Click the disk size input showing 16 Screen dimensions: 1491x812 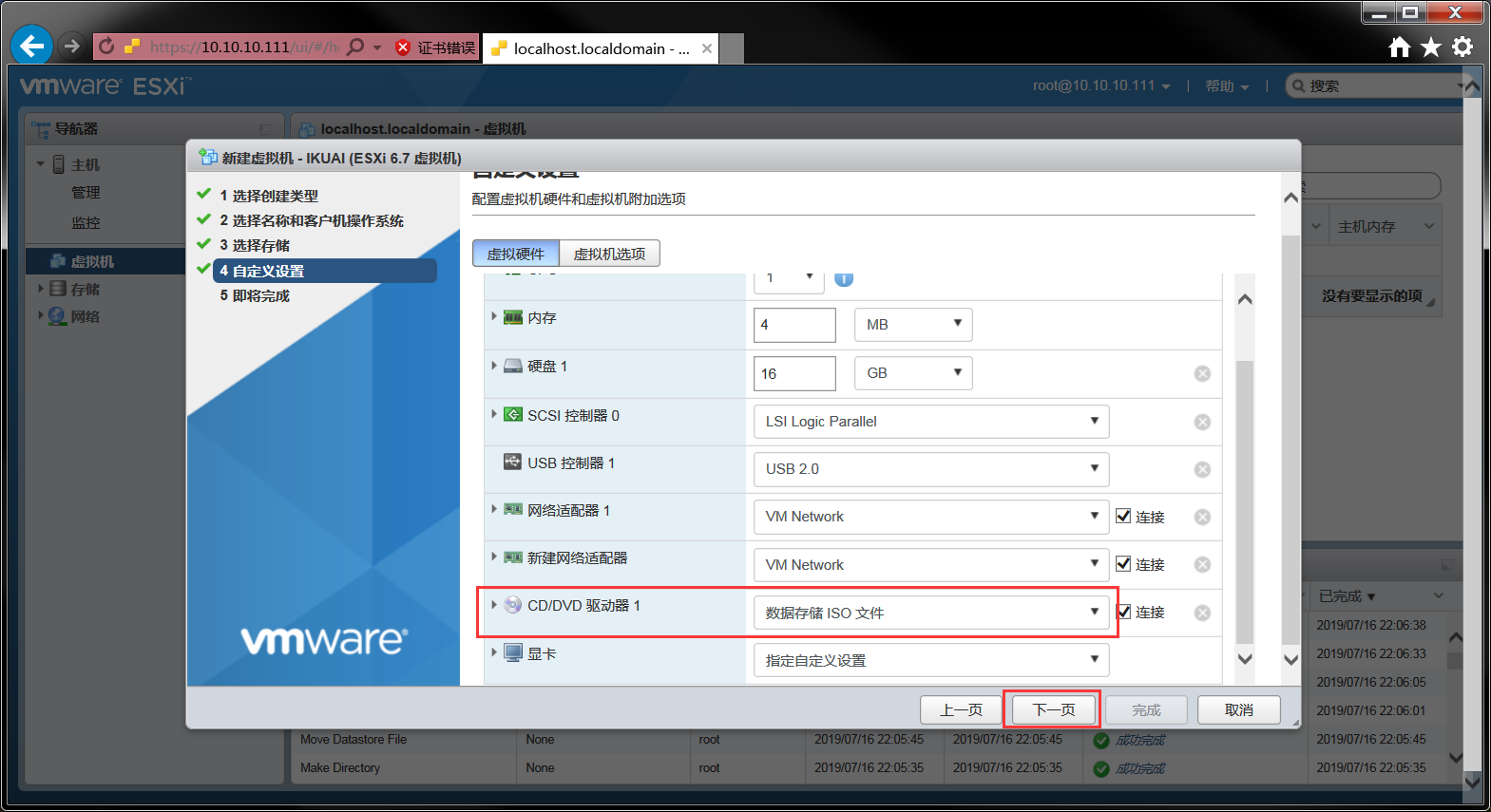794,373
